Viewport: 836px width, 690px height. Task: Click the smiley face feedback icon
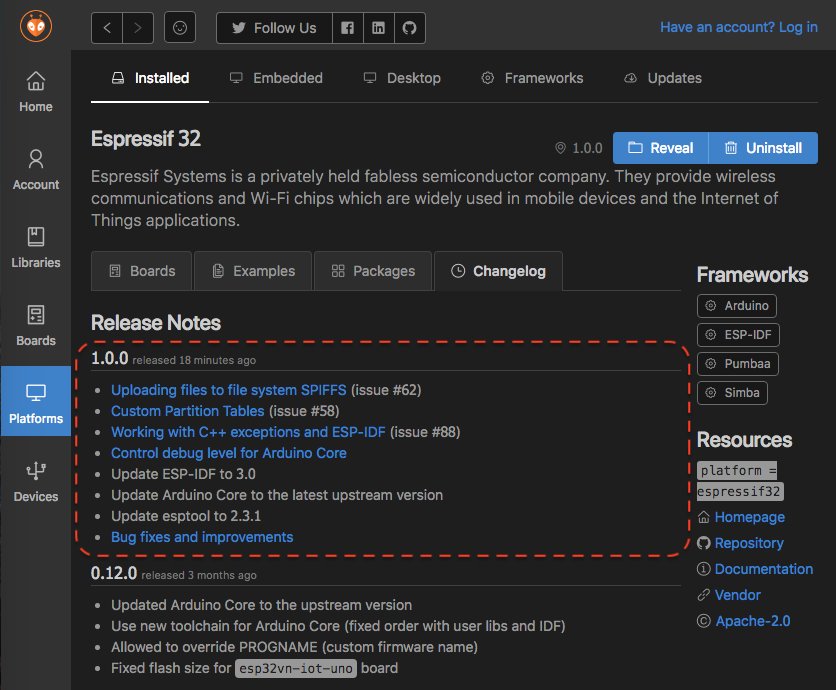[x=180, y=28]
